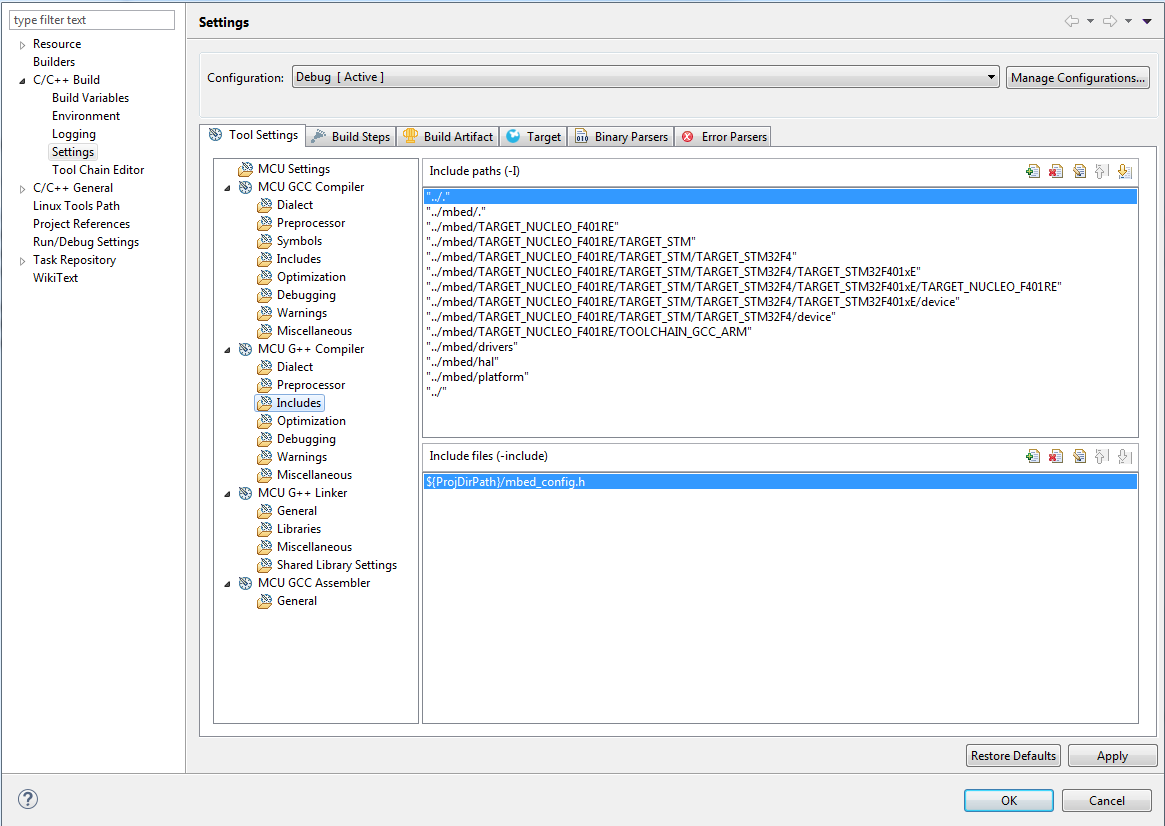Collapse the MCU G++ Linker node
Viewport: 1165px width, 826px height.
pyautogui.click(x=227, y=493)
